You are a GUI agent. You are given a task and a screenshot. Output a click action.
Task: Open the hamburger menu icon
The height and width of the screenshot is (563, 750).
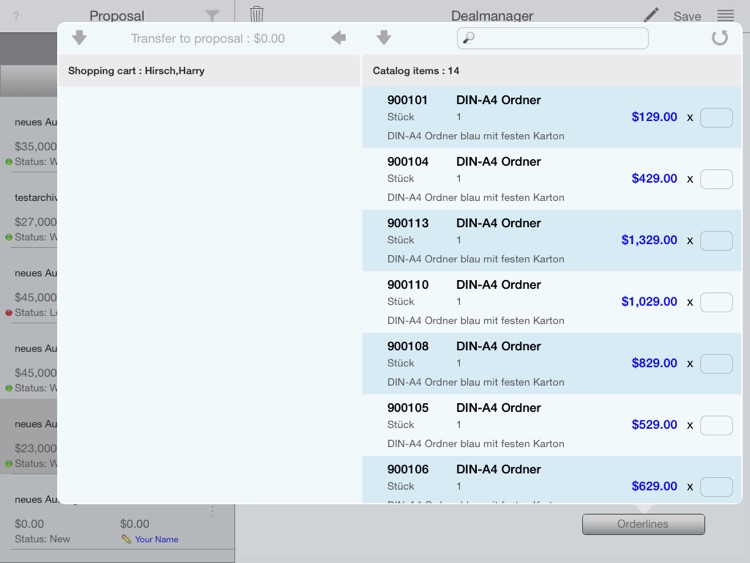pos(726,15)
